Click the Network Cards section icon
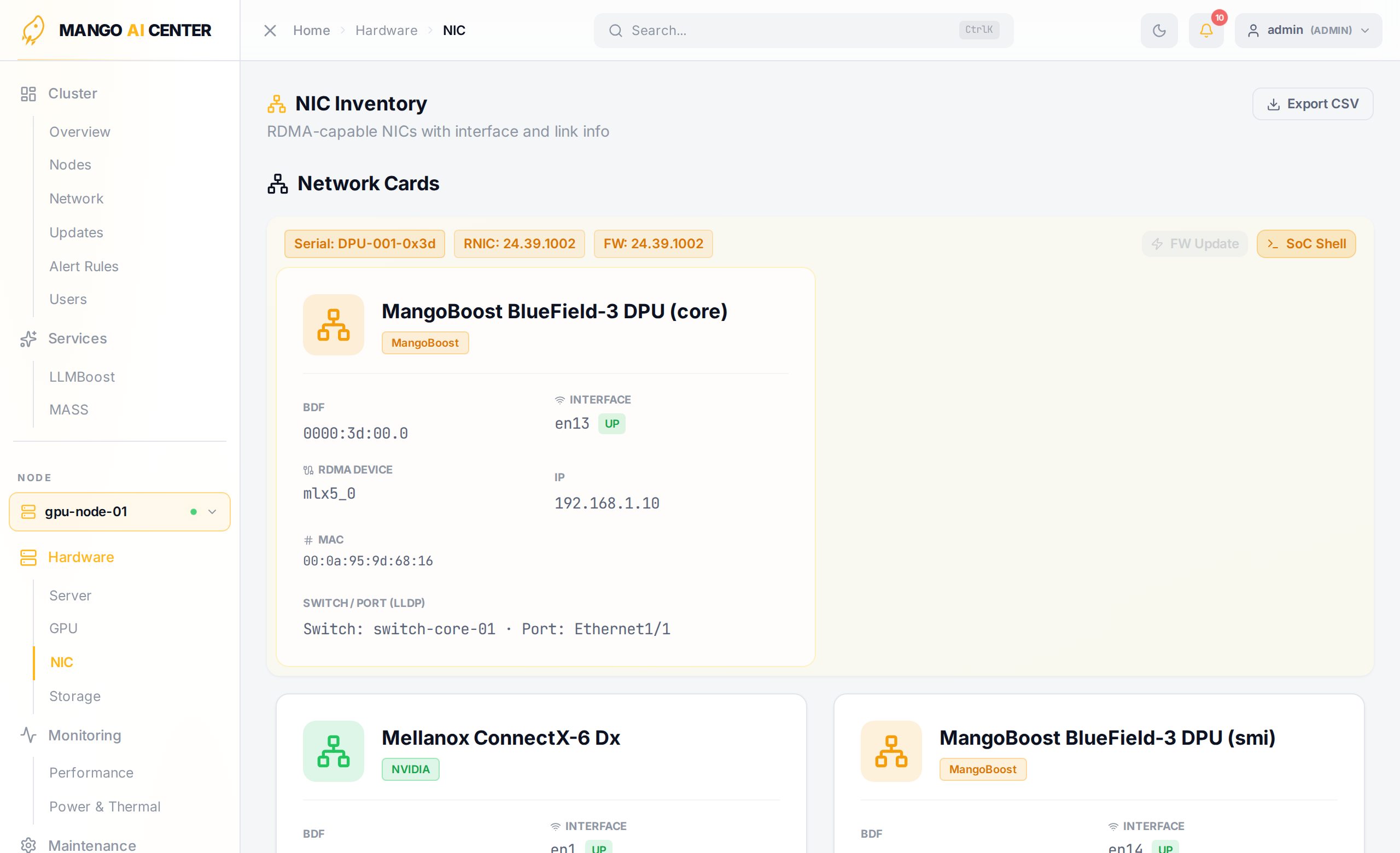This screenshot has width=1400, height=853. tap(278, 183)
